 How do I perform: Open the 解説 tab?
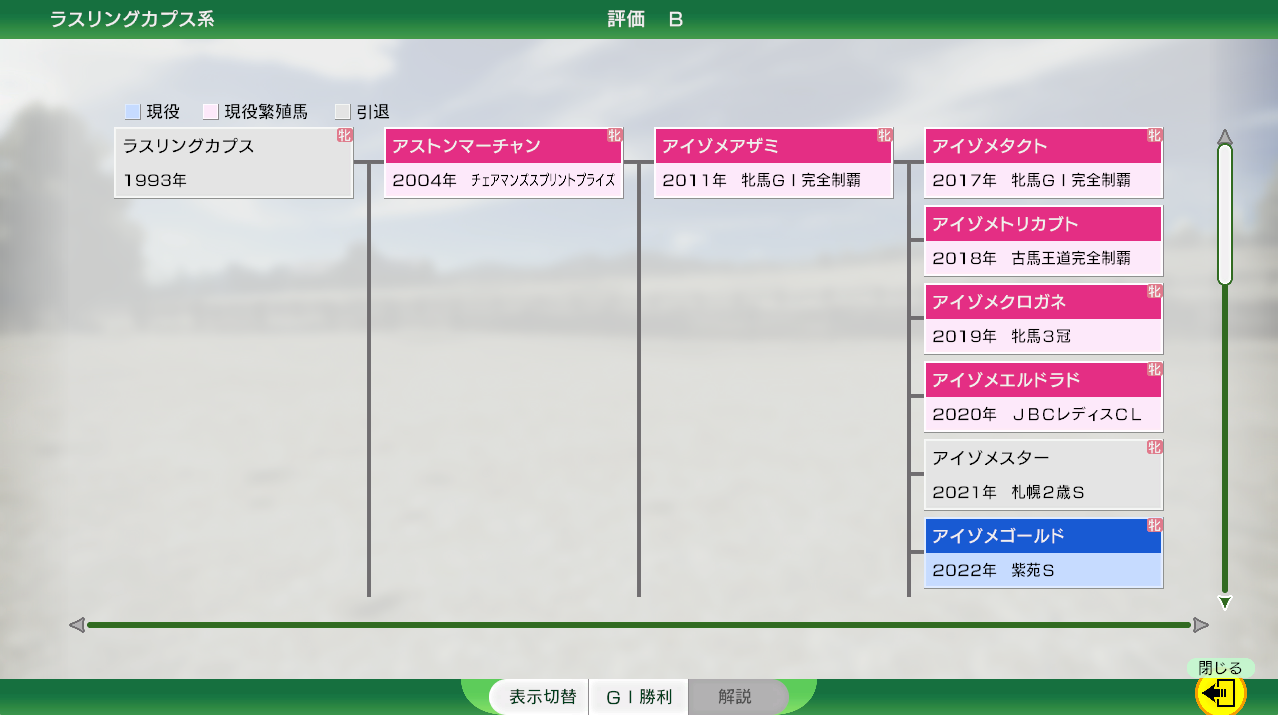point(735,697)
